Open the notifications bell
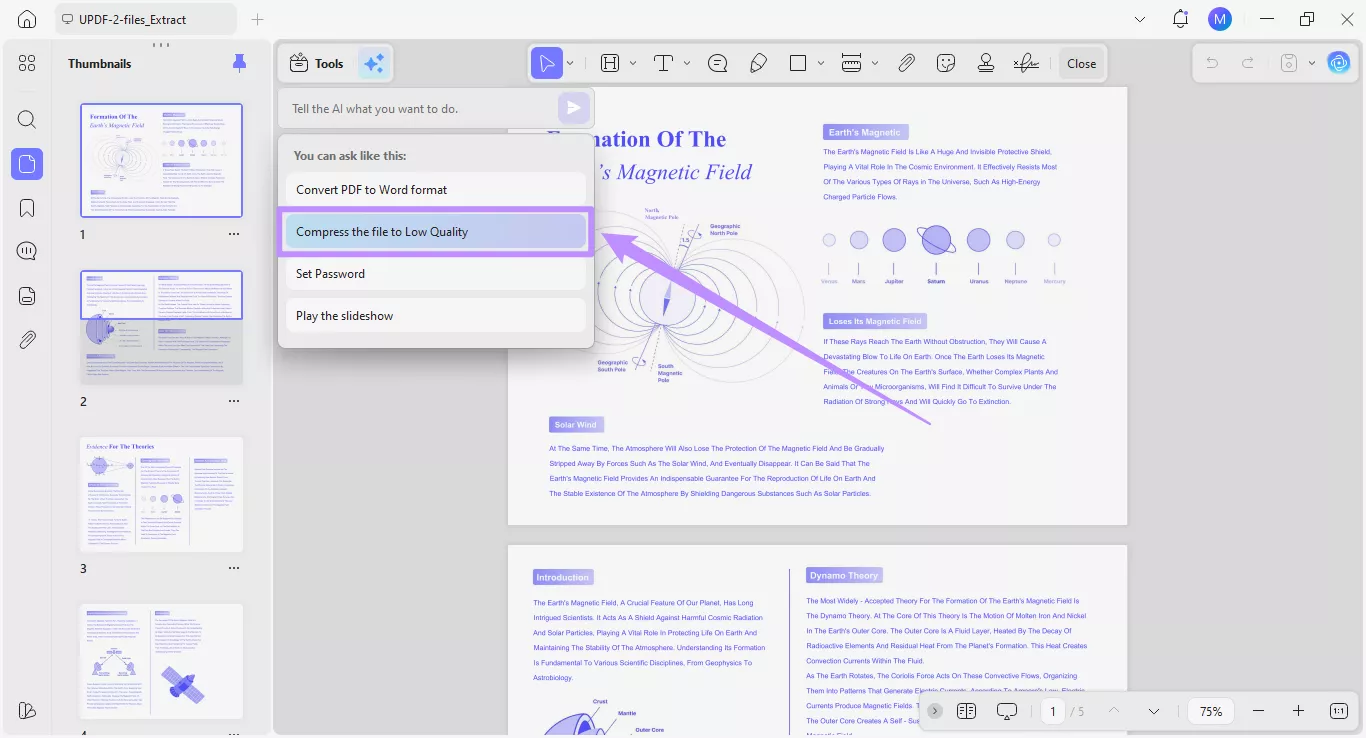 tap(1181, 19)
